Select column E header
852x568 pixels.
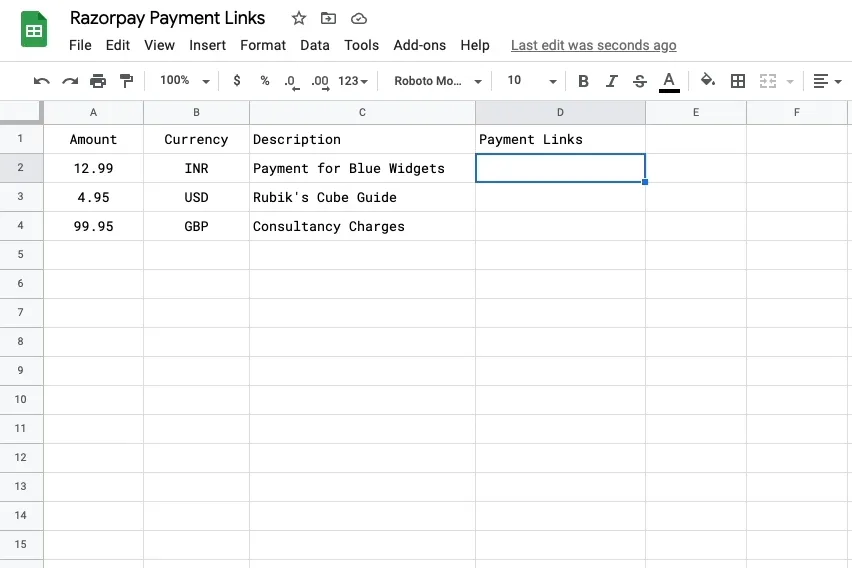tap(696, 113)
